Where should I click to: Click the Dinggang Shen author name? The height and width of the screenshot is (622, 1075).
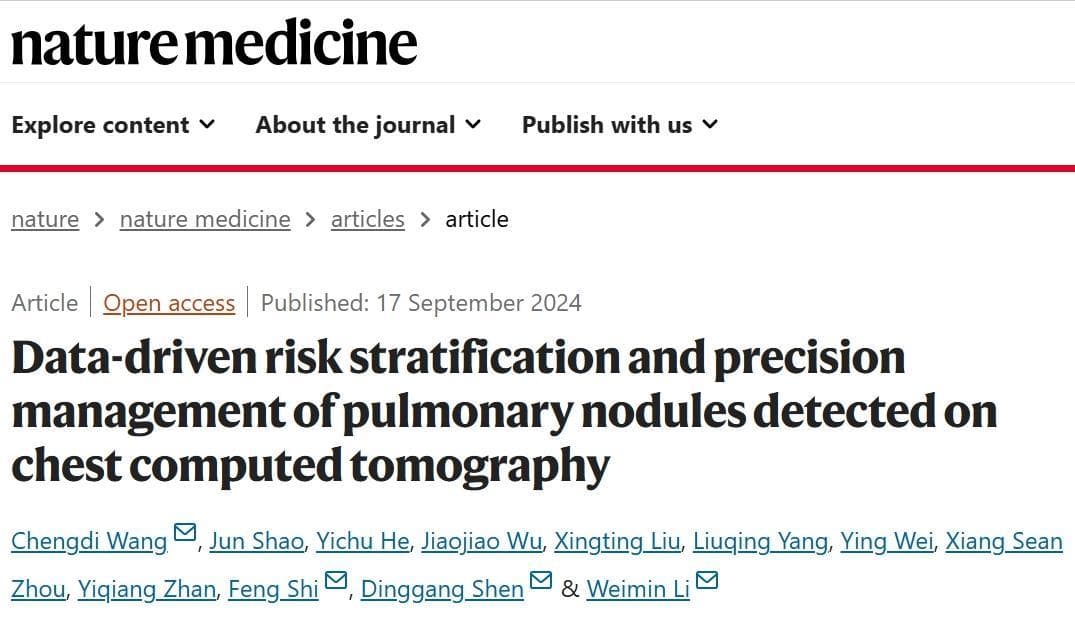(442, 589)
